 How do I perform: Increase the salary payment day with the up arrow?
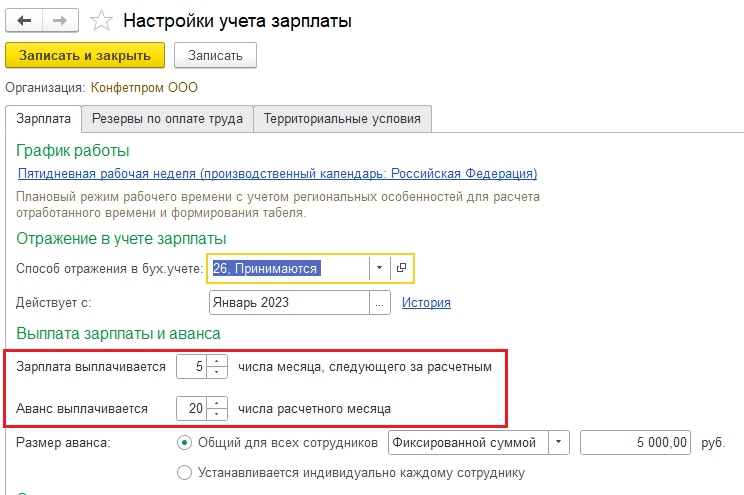(217, 362)
